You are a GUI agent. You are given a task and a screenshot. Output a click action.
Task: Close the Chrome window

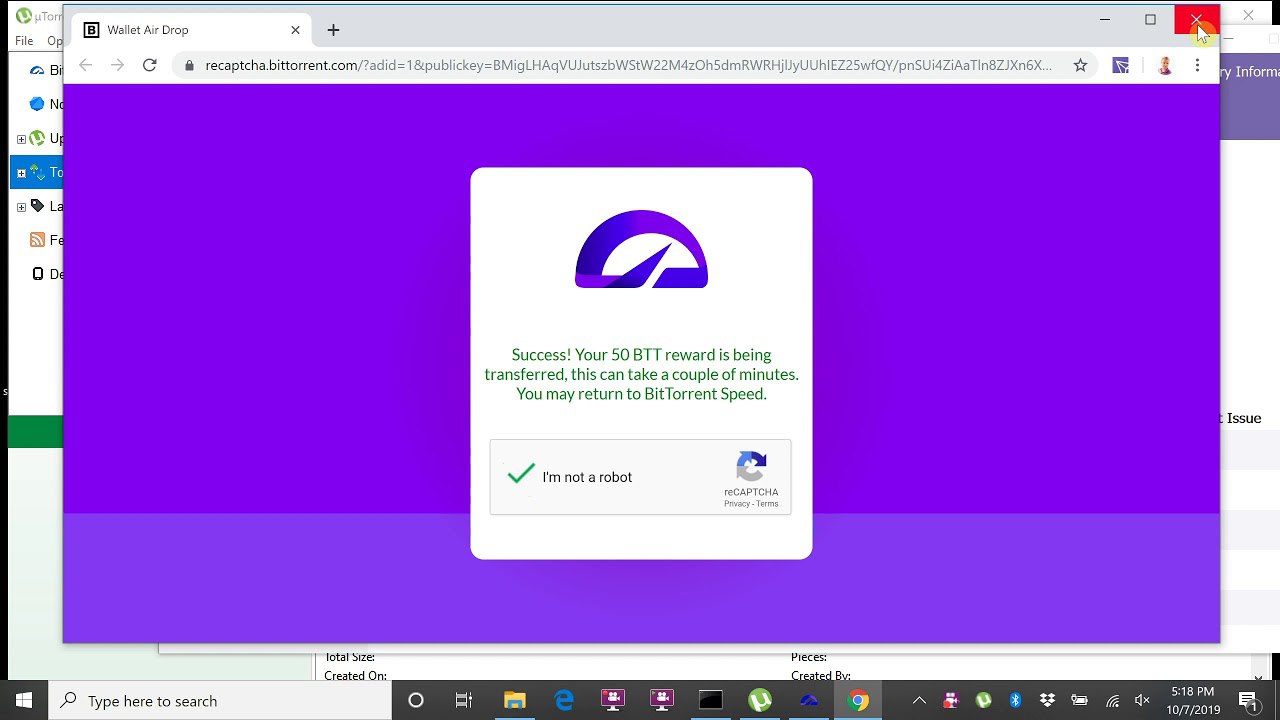1196,19
